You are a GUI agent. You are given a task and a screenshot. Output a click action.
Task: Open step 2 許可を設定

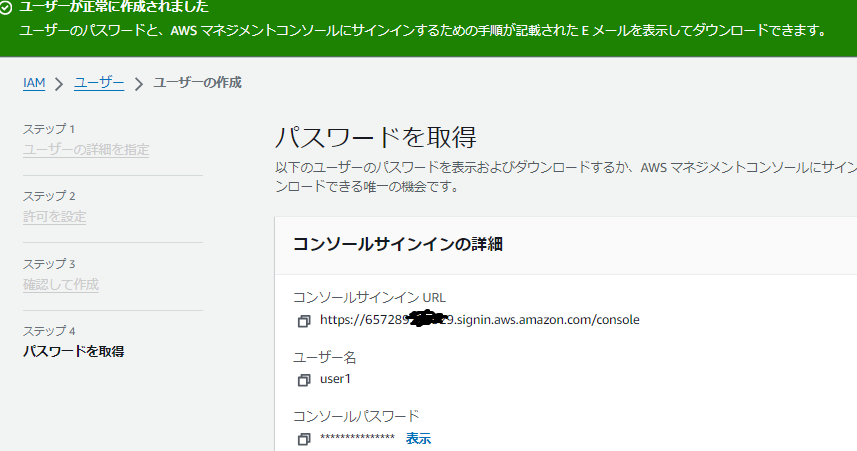tap(55, 217)
